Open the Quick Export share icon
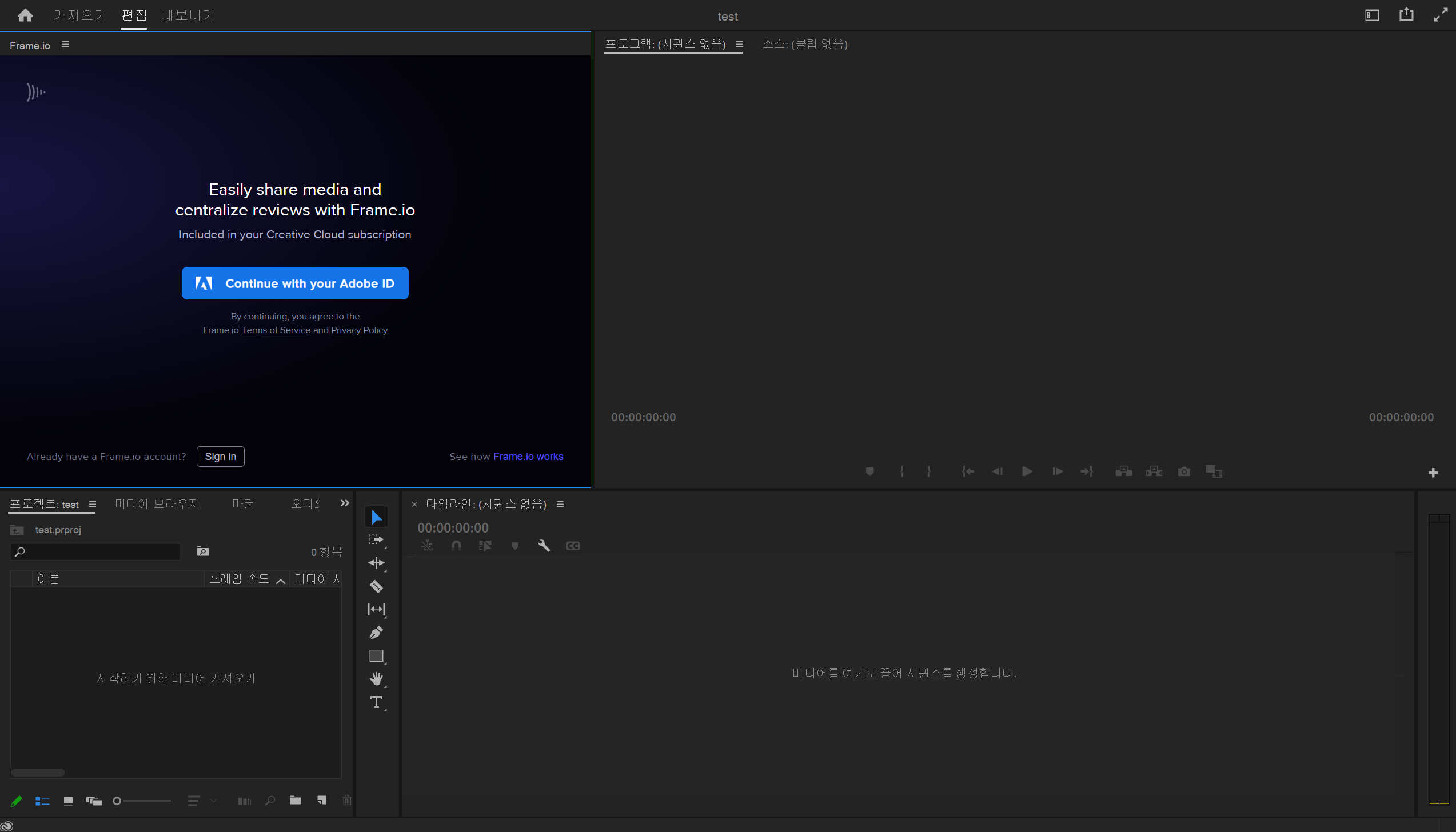The height and width of the screenshot is (832, 1456). (x=1406, y=15)
